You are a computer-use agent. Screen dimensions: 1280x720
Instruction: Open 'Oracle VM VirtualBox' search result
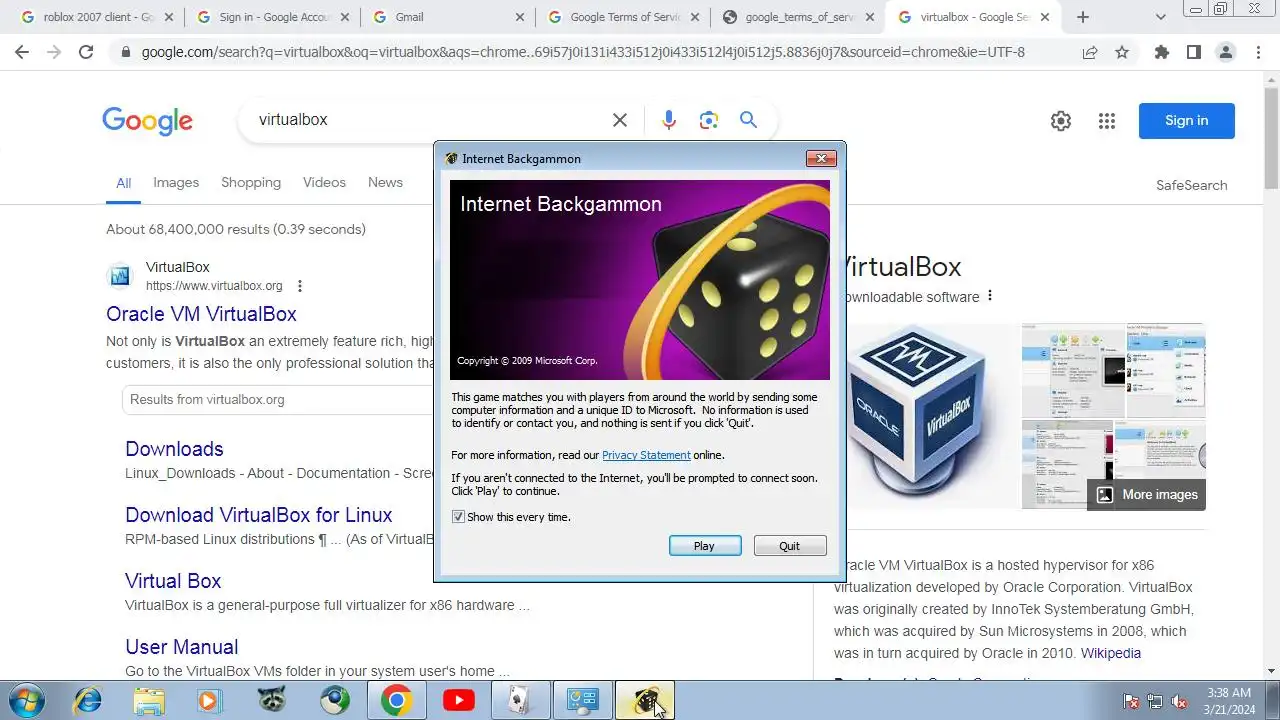click(201, 314)
